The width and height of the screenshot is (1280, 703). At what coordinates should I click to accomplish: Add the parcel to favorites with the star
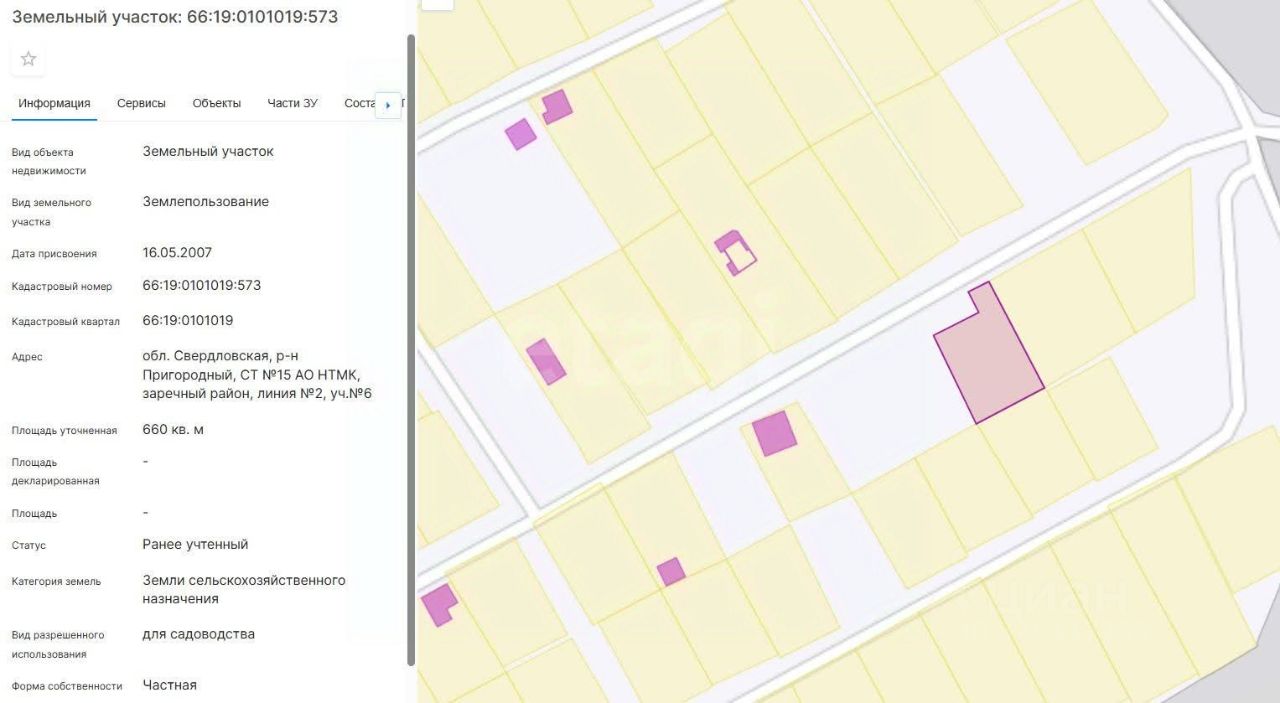(28, 59)
